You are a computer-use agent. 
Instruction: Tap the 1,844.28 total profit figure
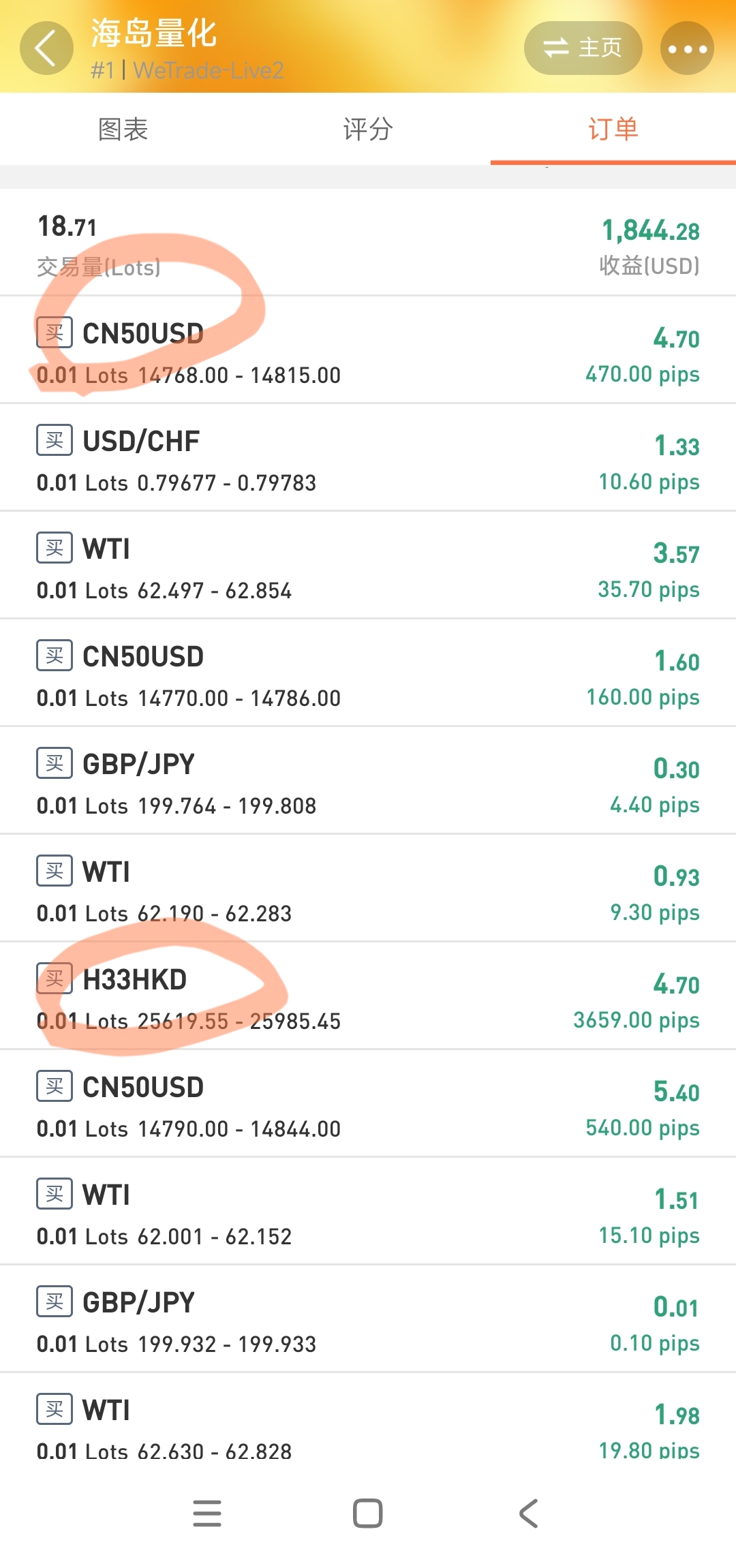[x=650, y=231]
